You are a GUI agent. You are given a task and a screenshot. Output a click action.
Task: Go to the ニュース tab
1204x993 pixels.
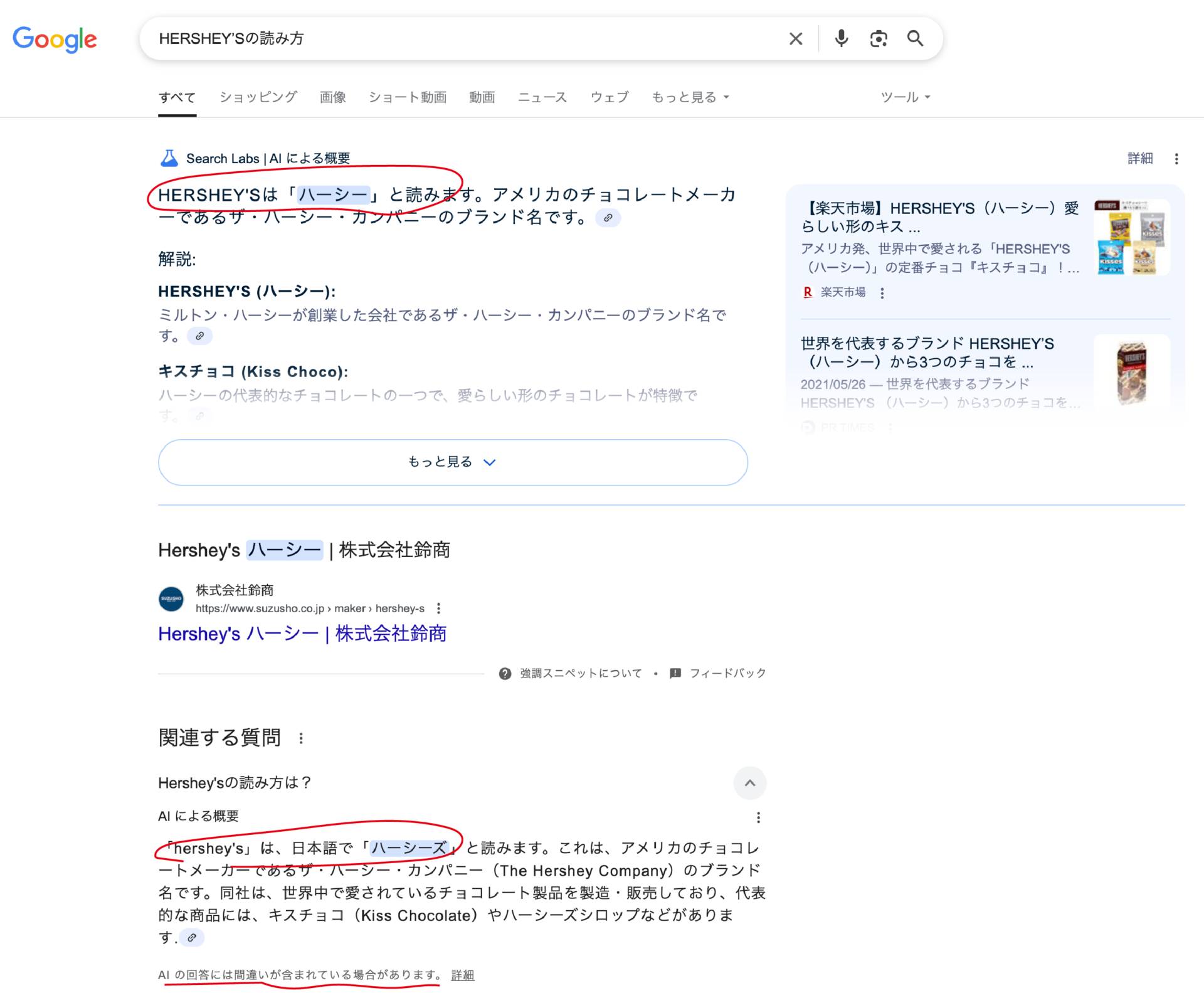542,97
